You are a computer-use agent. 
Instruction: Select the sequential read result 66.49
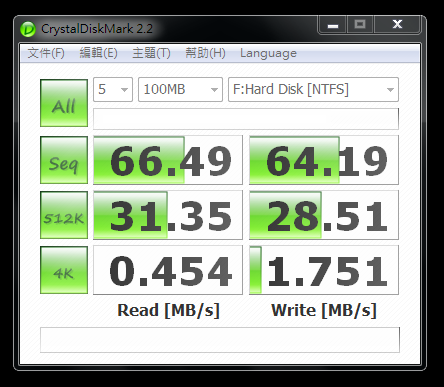coord(168,160)
